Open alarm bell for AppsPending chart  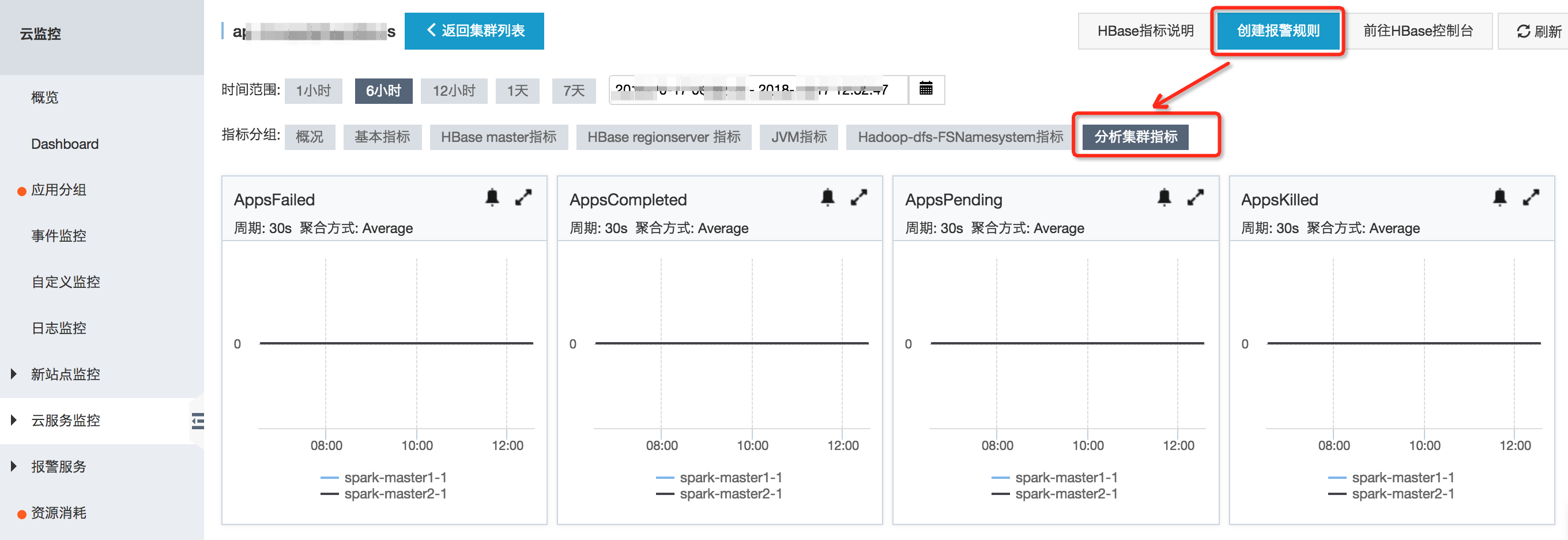pyautogui.click(x=1164, y=197)
